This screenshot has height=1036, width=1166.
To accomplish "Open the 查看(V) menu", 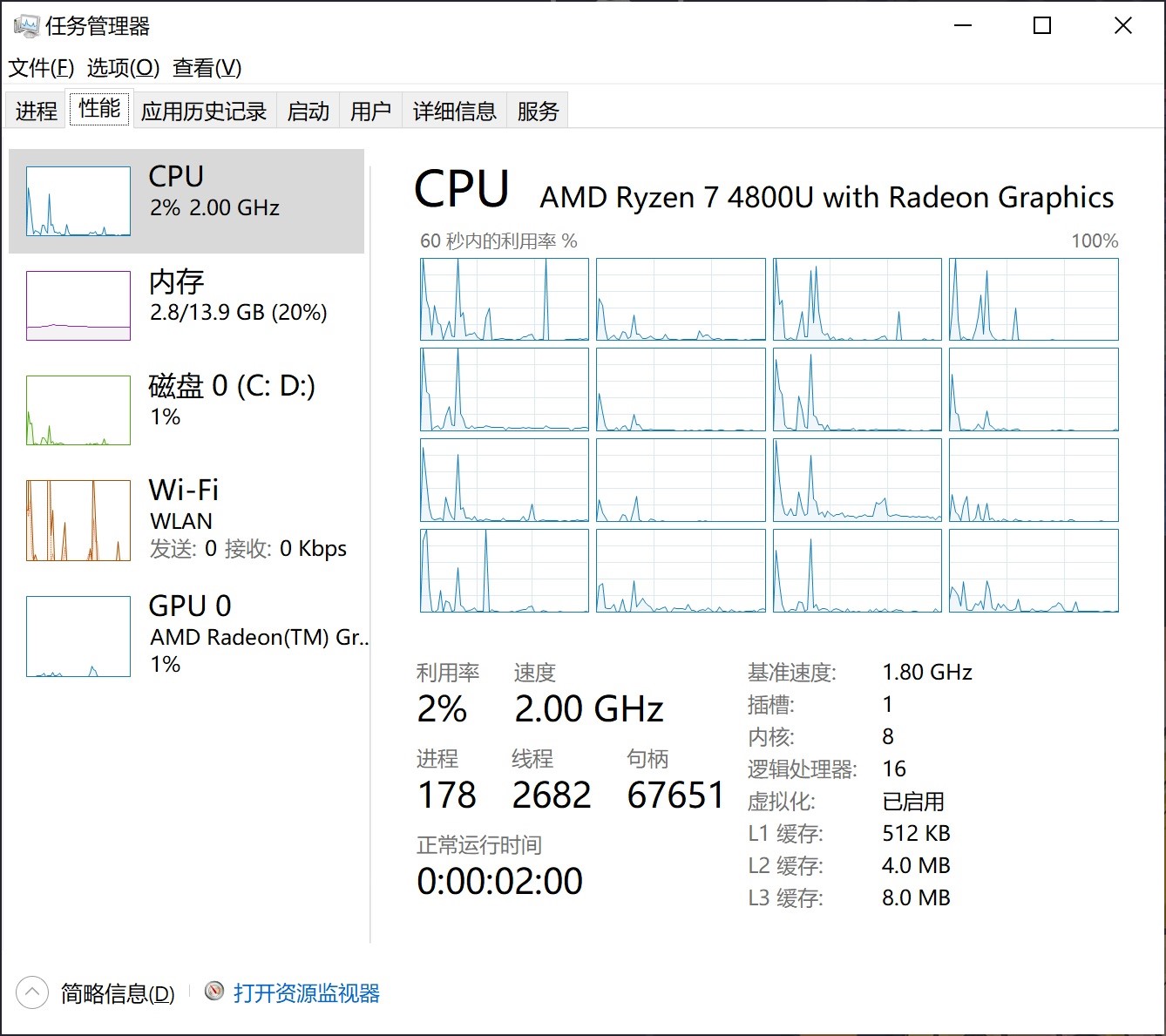I will click(207, 68).
